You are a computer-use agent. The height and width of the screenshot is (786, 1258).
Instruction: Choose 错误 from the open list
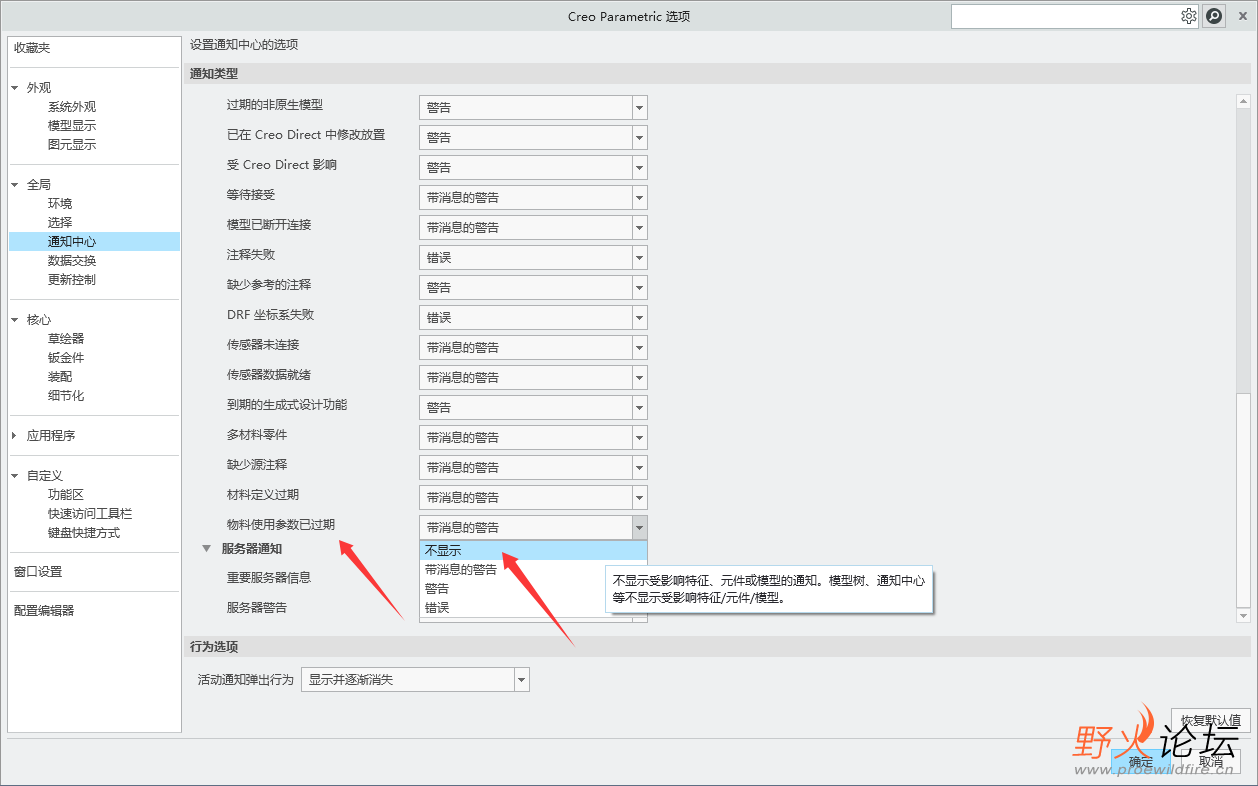[x=533, y=607]
